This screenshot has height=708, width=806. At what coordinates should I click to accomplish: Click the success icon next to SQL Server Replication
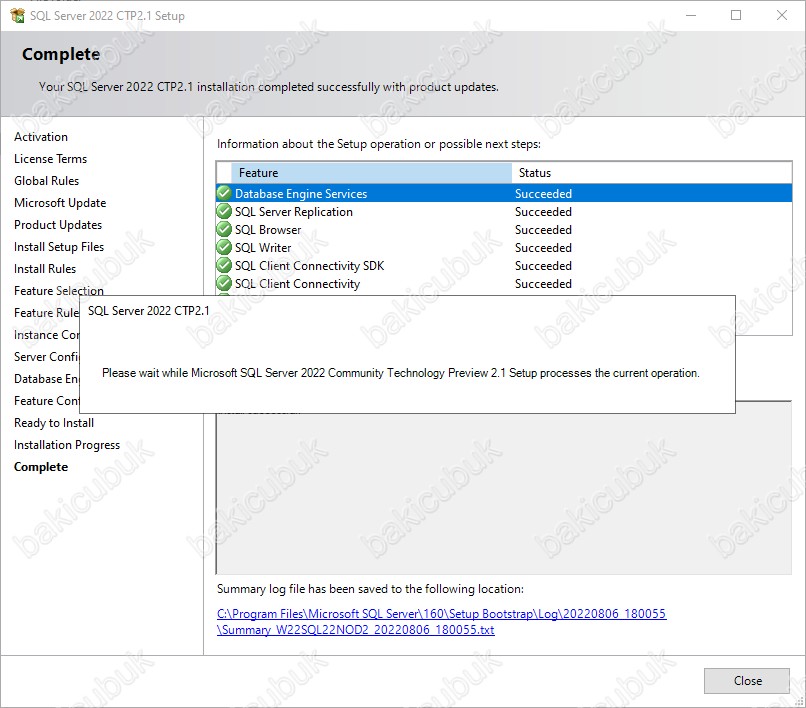(224, 211)
